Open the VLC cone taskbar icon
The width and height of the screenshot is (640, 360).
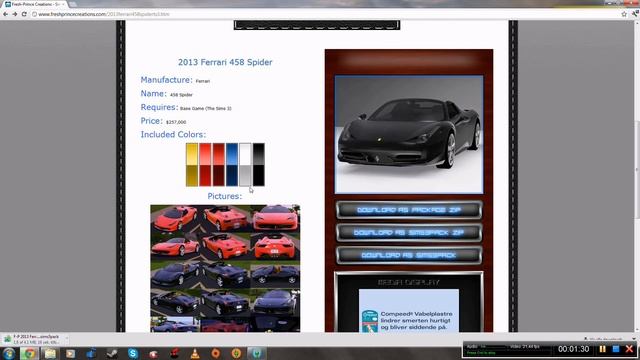click(195, 353)
